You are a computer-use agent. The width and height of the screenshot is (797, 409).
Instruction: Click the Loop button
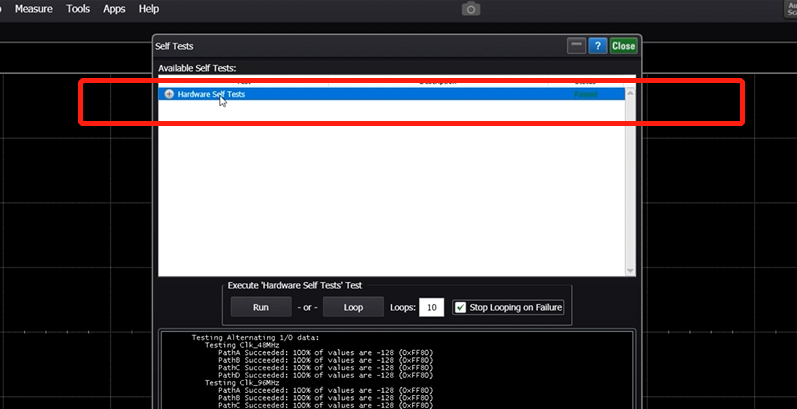point(353,307)
